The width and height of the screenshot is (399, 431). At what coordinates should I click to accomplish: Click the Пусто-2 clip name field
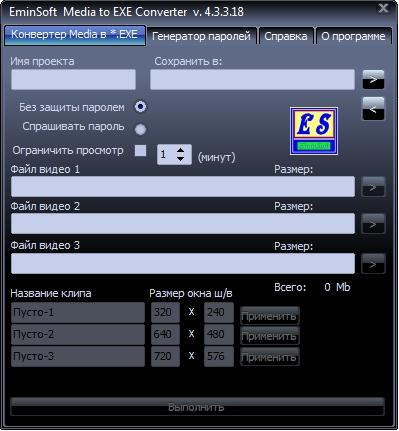pyautogui.click(x=78, y=335)
